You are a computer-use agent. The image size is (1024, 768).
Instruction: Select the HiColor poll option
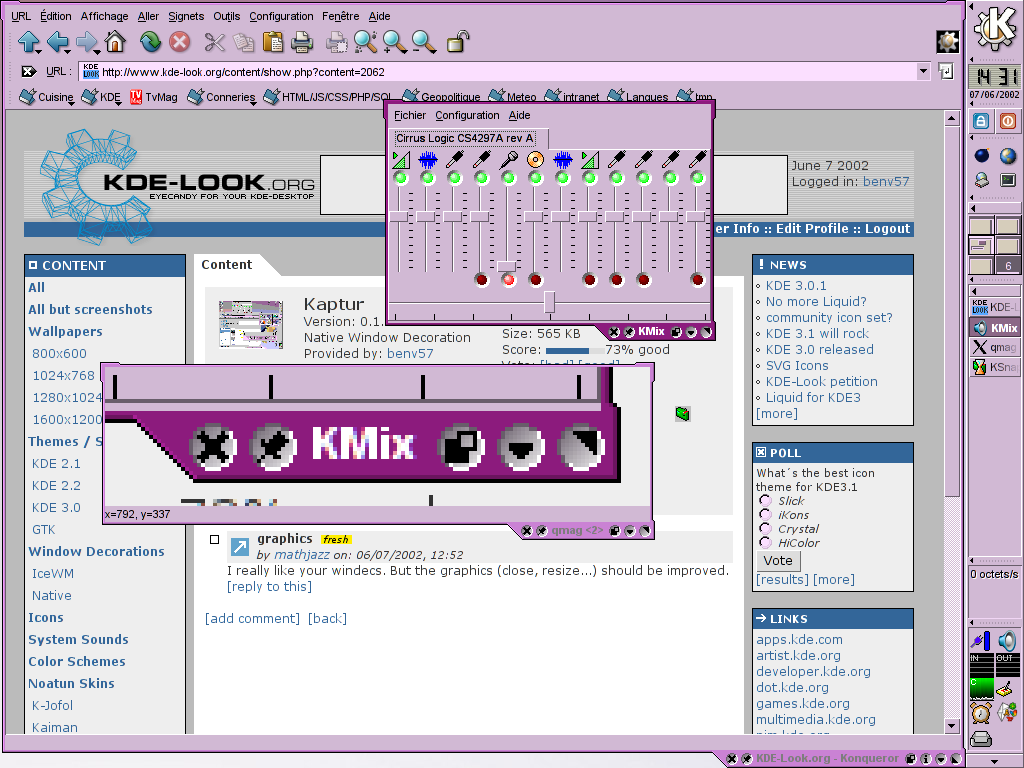pyautogui.click(x=765, y=543)
